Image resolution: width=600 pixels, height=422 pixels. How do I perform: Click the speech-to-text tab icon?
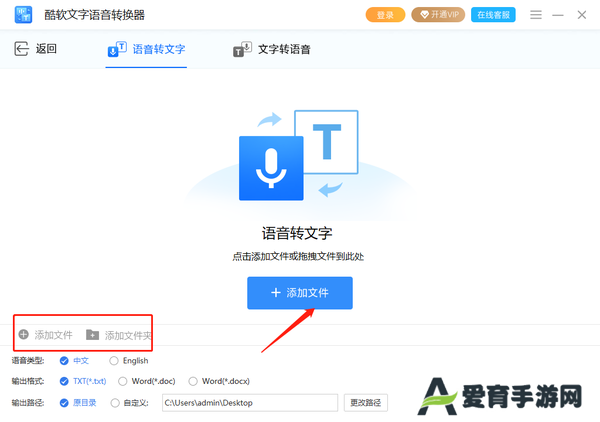(x=117, y=49)
